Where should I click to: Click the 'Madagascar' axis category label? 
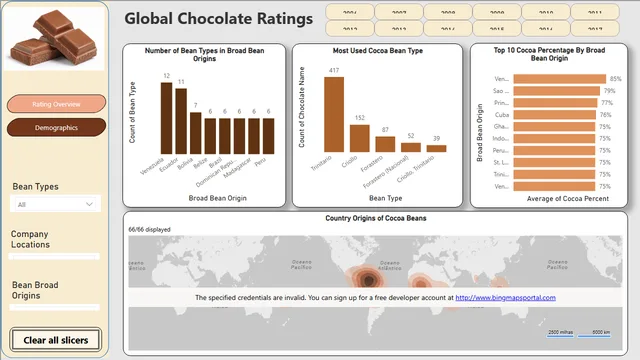click(237, 168)
